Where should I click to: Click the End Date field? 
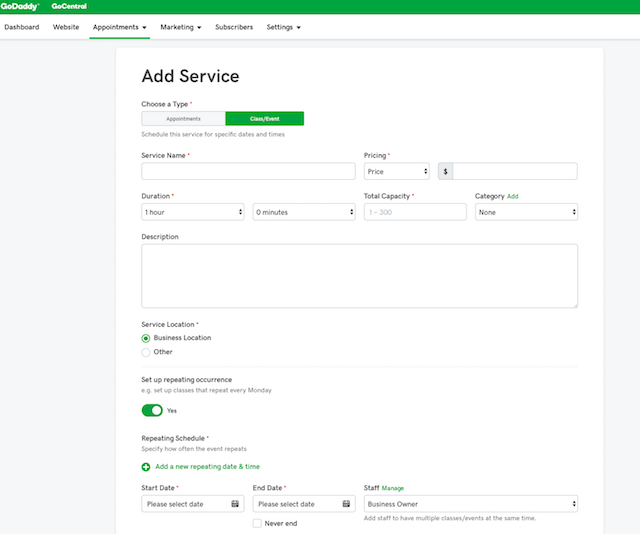click(304, 504)
